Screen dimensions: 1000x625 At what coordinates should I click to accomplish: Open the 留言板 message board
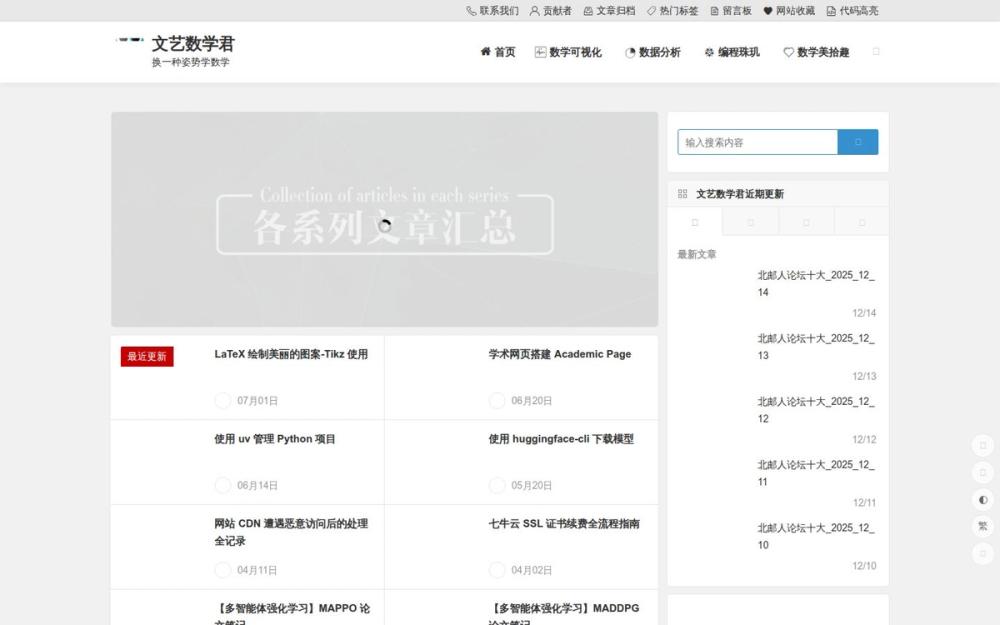coord(731,11)
